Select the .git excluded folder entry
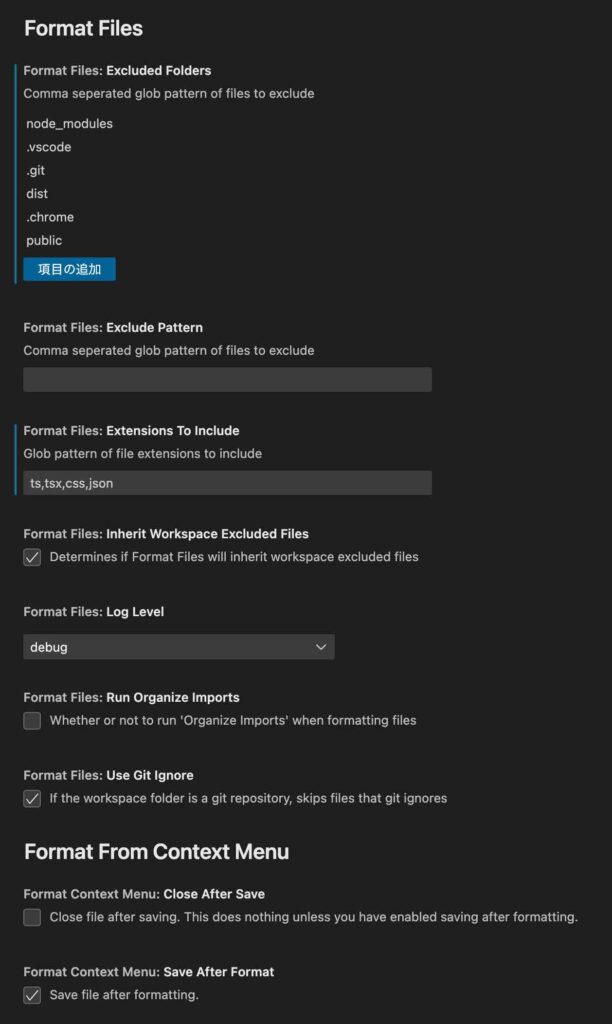Image resolution: width=612 pixels, height=1024 pixels. (36, 171)
